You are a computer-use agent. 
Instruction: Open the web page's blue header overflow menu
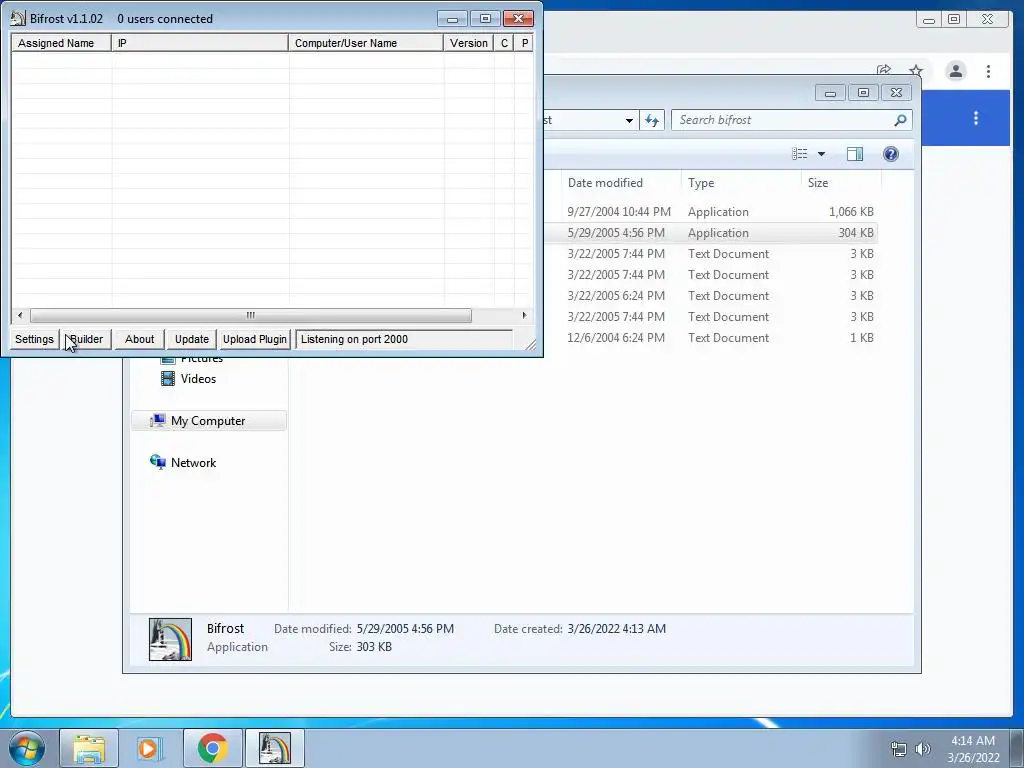pyautogui.click(x=976, y=118)
